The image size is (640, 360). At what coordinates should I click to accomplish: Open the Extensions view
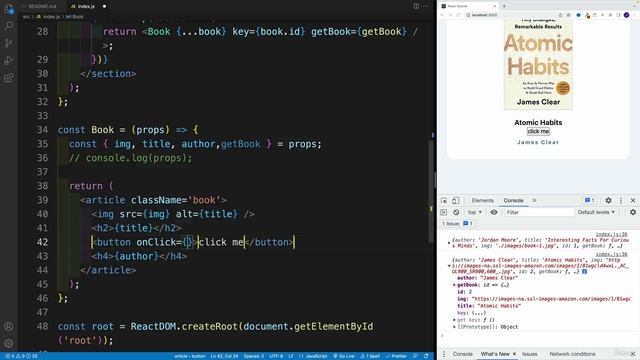[9, 78]
